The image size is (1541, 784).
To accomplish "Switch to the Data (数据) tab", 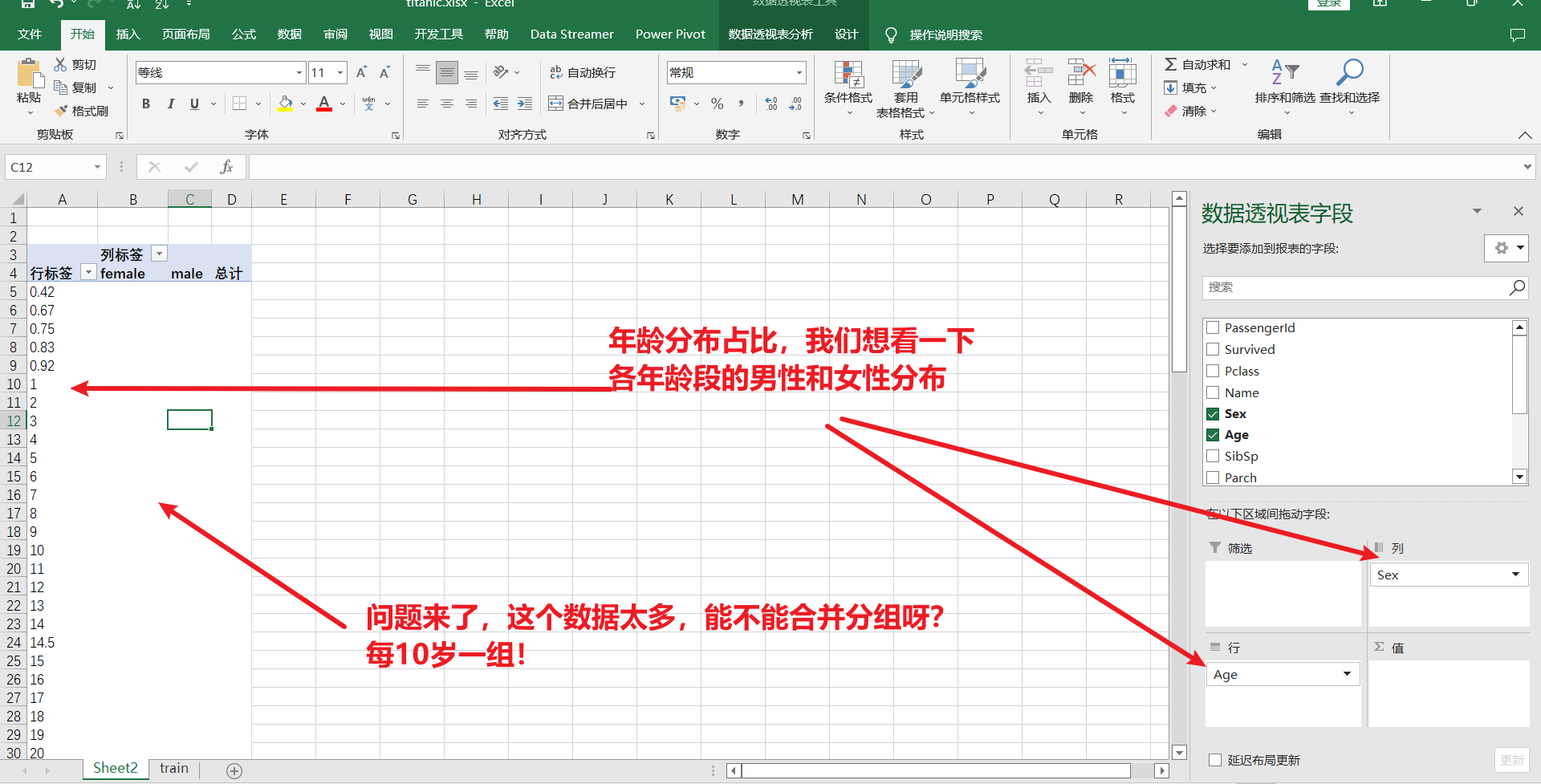I will pyautogui.click(x=289, y=35).
